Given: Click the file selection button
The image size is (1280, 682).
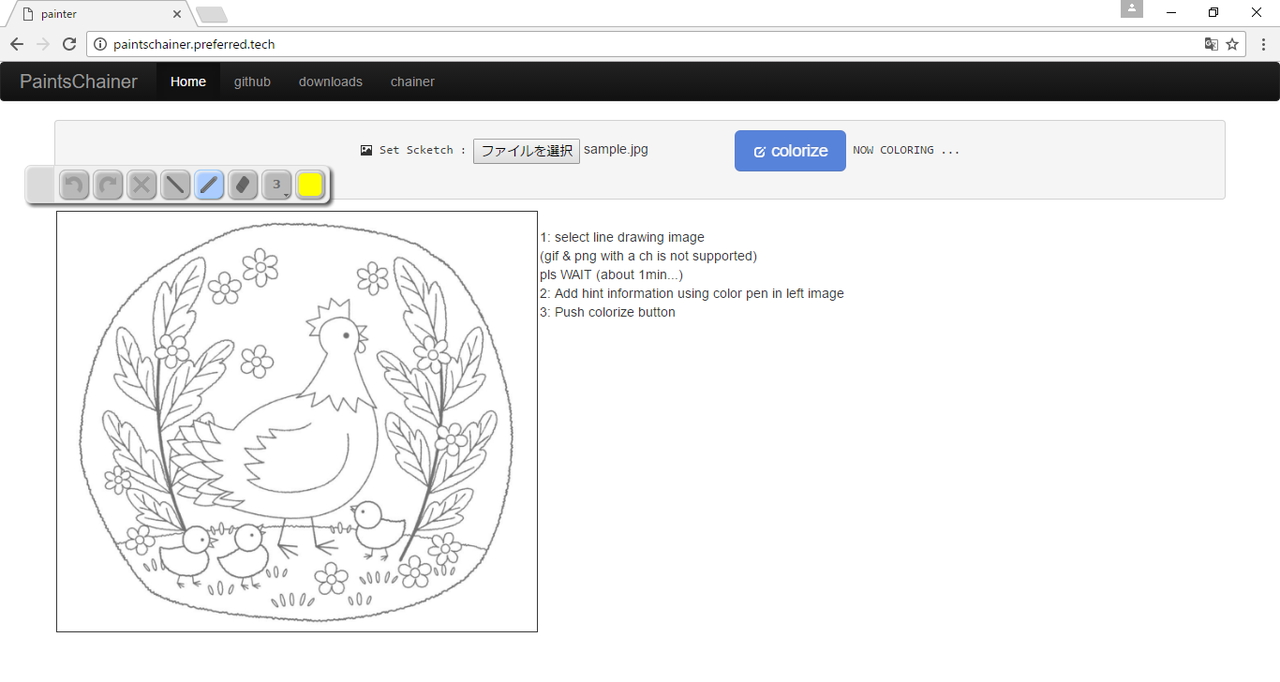Looking at the screenshot, I should [x=526, y=150].
